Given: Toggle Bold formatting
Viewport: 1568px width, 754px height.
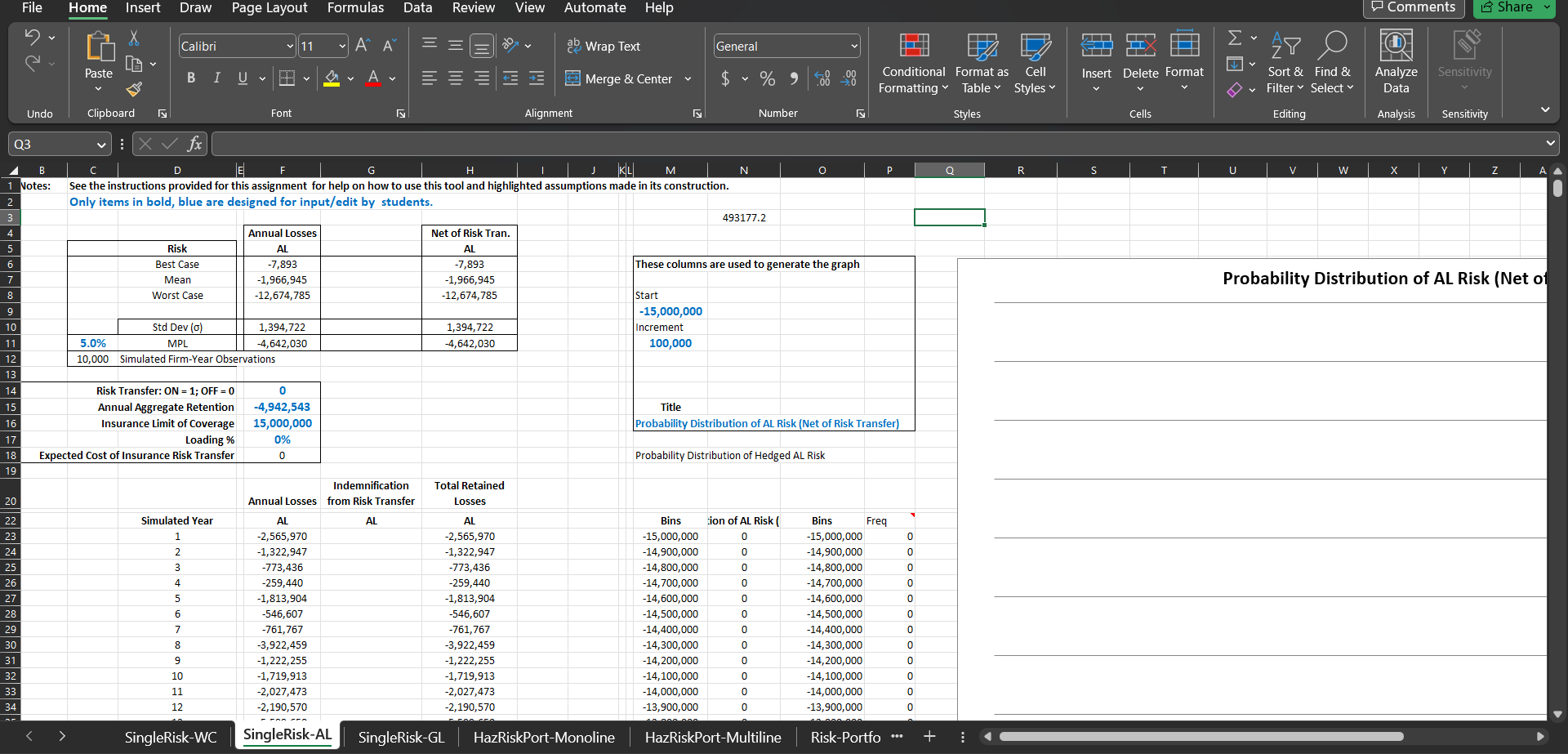Looking at the screenshot, I should point(191,78).
